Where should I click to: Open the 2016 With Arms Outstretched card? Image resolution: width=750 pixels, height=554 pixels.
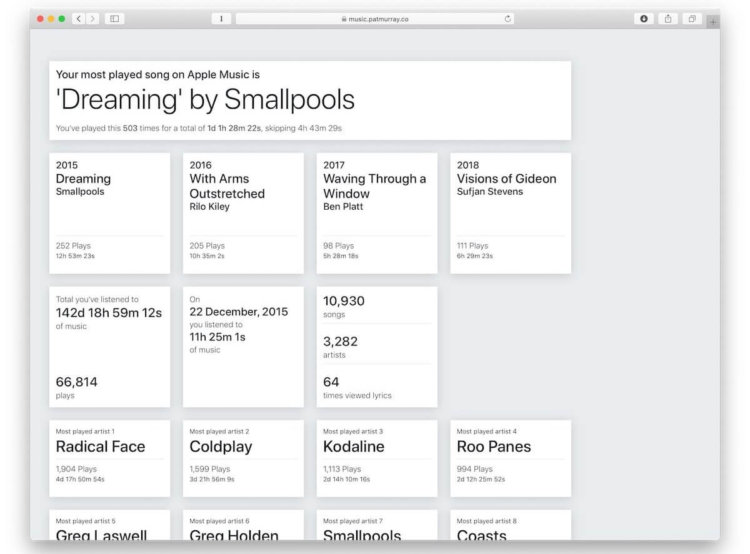coord(243,213)
